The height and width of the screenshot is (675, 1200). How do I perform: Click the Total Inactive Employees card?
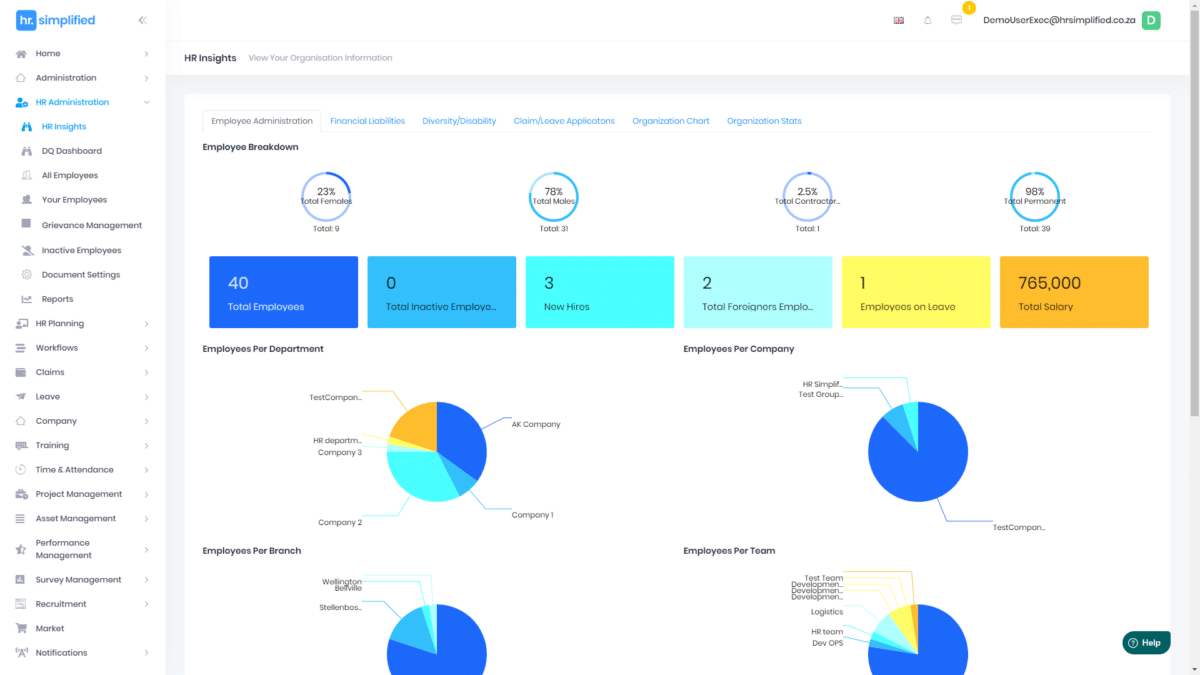coord(442,292)
